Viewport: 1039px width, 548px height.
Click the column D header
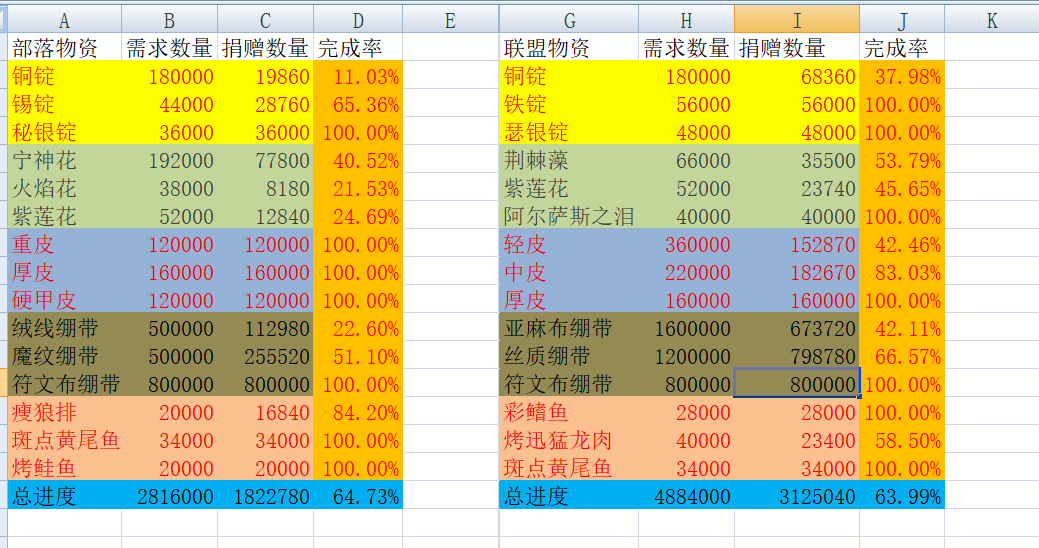tap(358, 20)
